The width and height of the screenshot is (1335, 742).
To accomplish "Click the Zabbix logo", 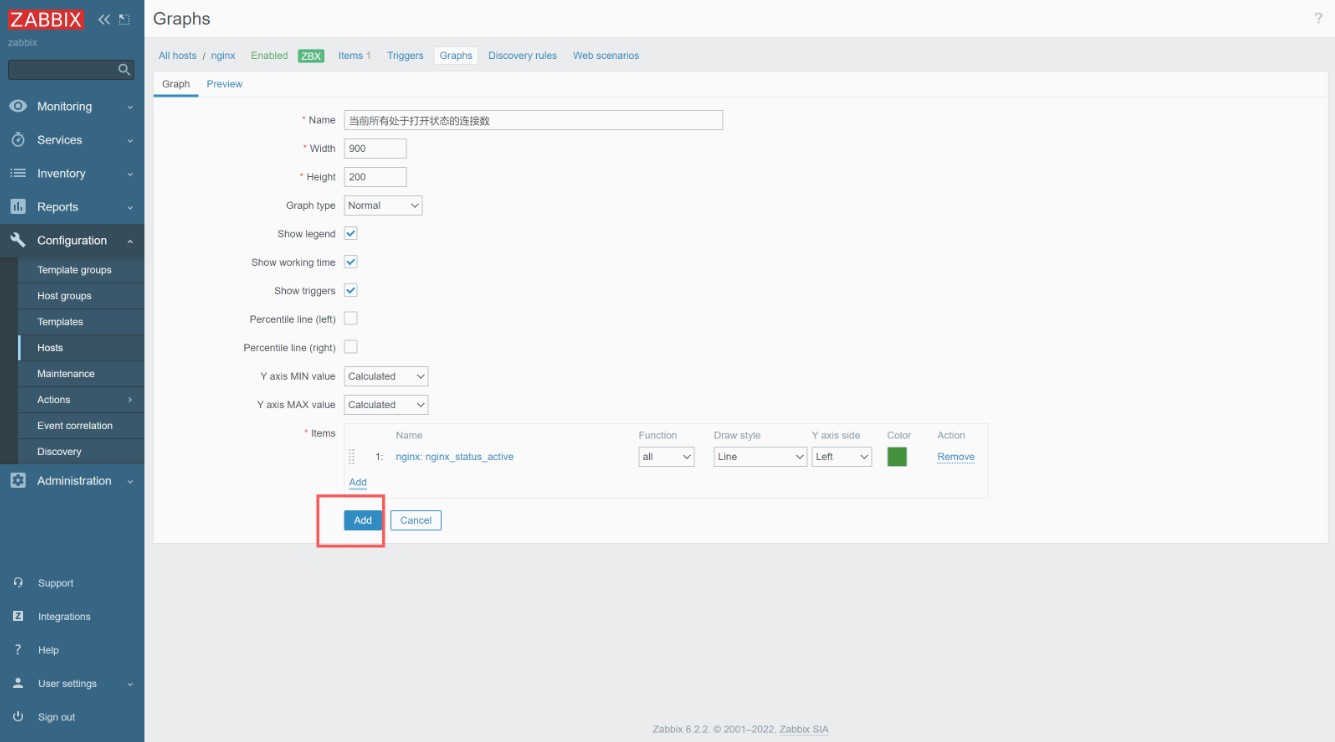I will click(47, 19).
